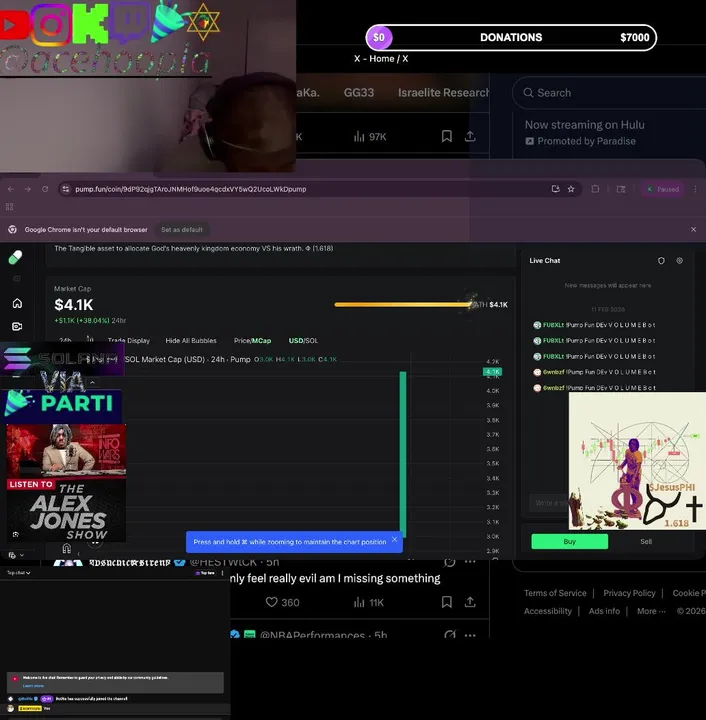Click the pump.fun pill logo
The height and width of the screenshot is (720, 706).
(15, 257)
